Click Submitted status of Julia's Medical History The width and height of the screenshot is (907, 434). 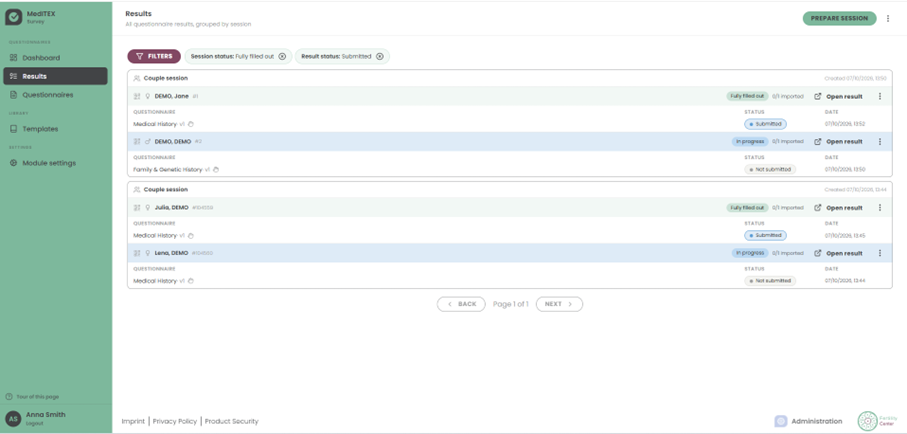[765, 236]
